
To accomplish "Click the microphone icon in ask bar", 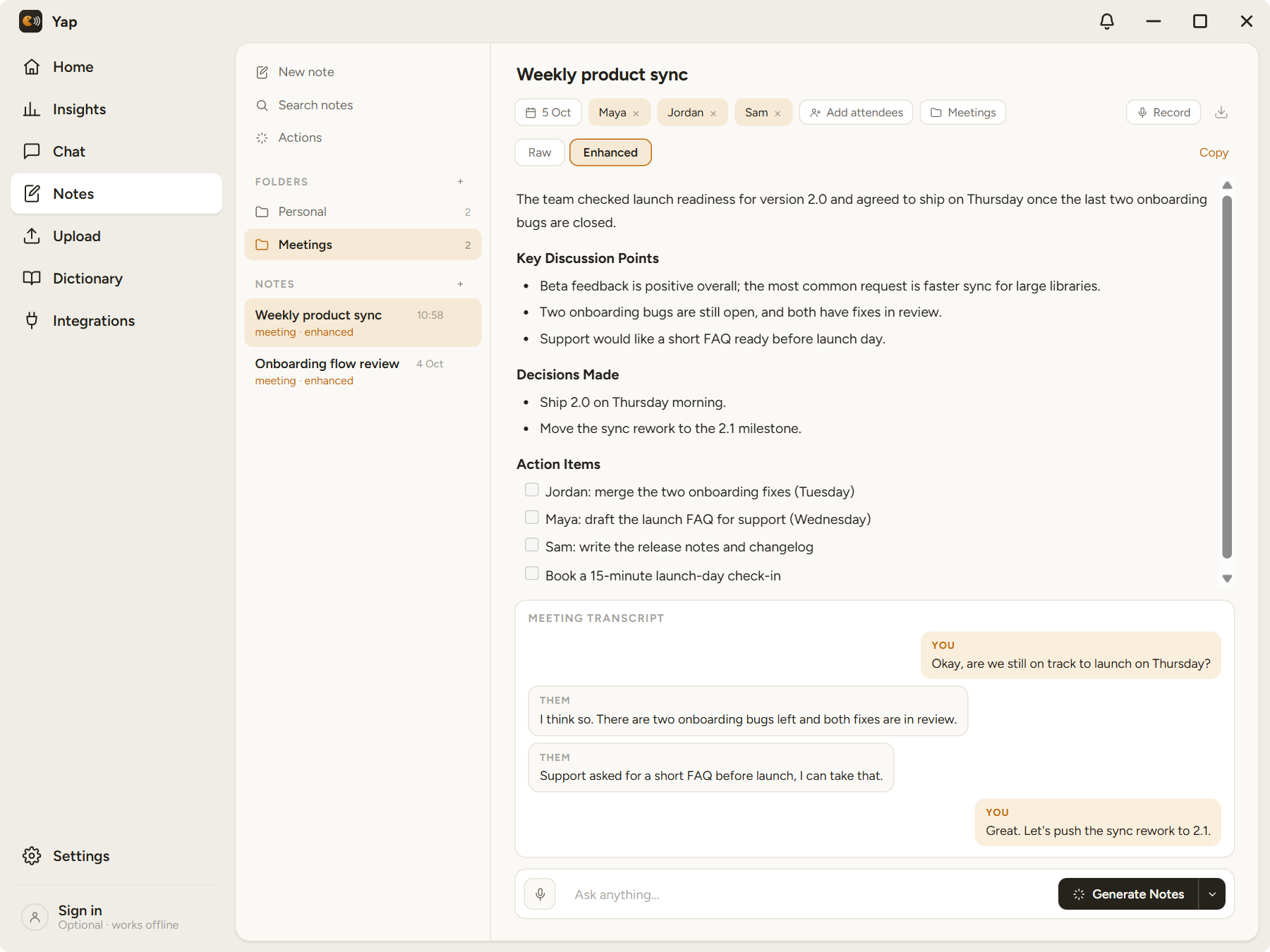I will click(x=540, y=894).
